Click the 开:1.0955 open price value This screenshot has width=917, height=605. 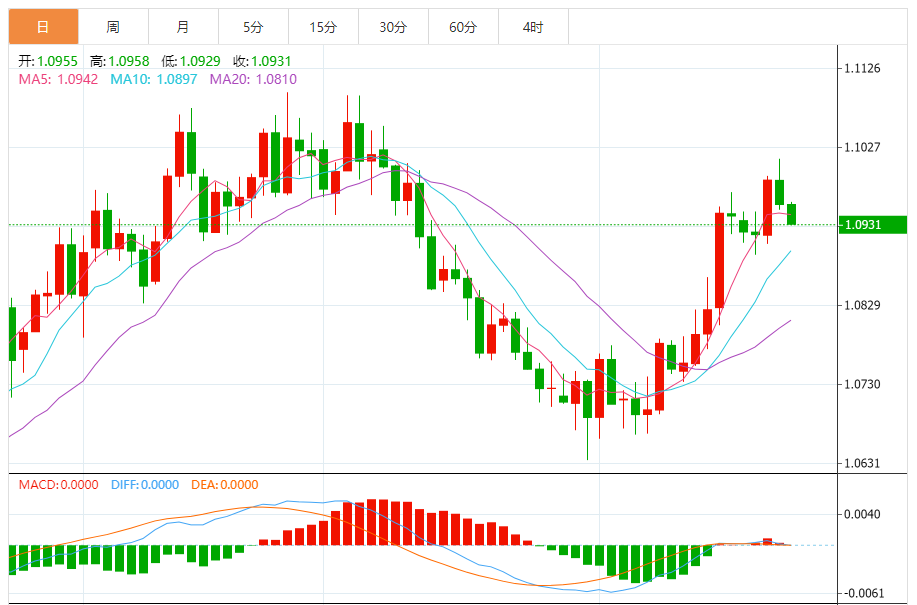48,61
